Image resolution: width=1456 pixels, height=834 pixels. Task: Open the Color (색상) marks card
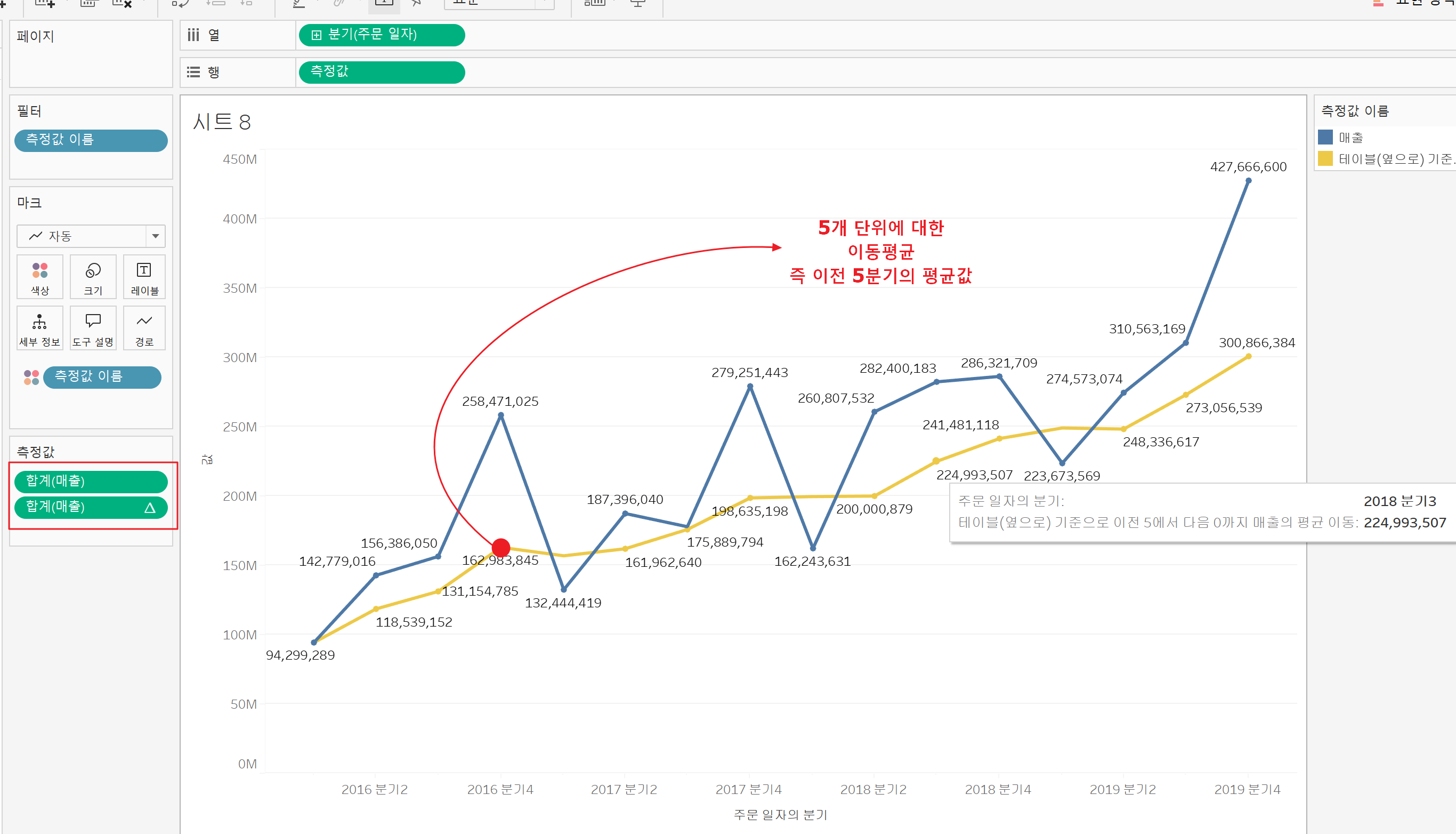[39, 277]
